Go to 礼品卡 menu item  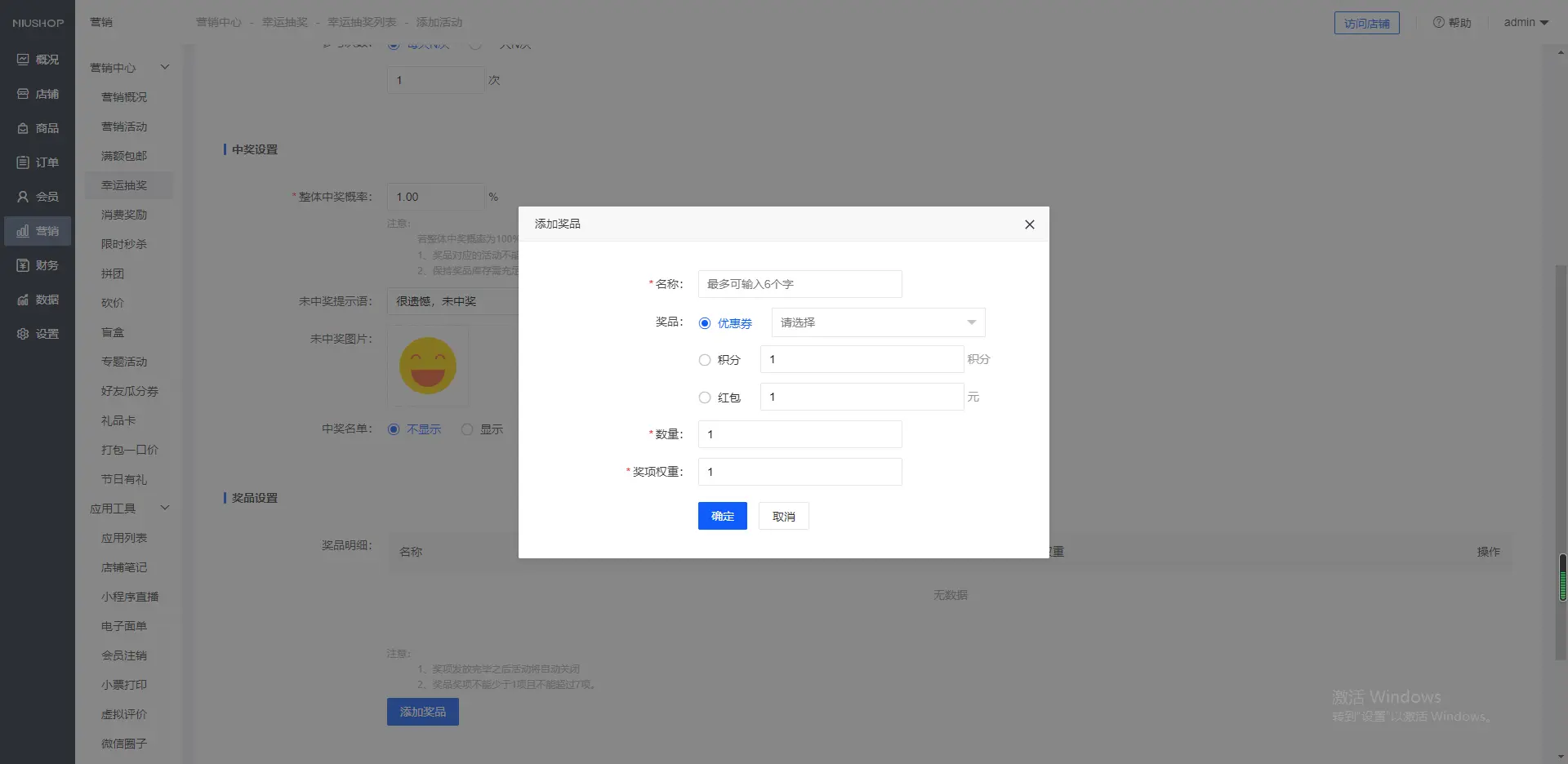(118, 420)
